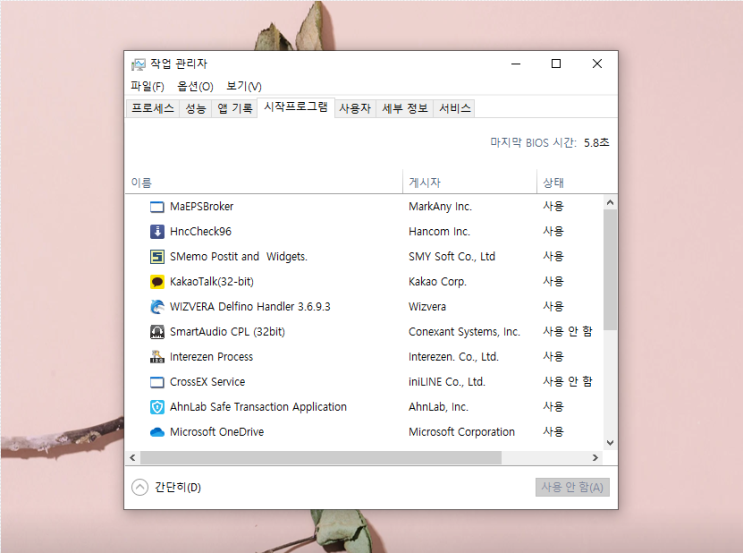
Task: Click CrossEX Service's 사용 안 함 status
Action: 568,381
